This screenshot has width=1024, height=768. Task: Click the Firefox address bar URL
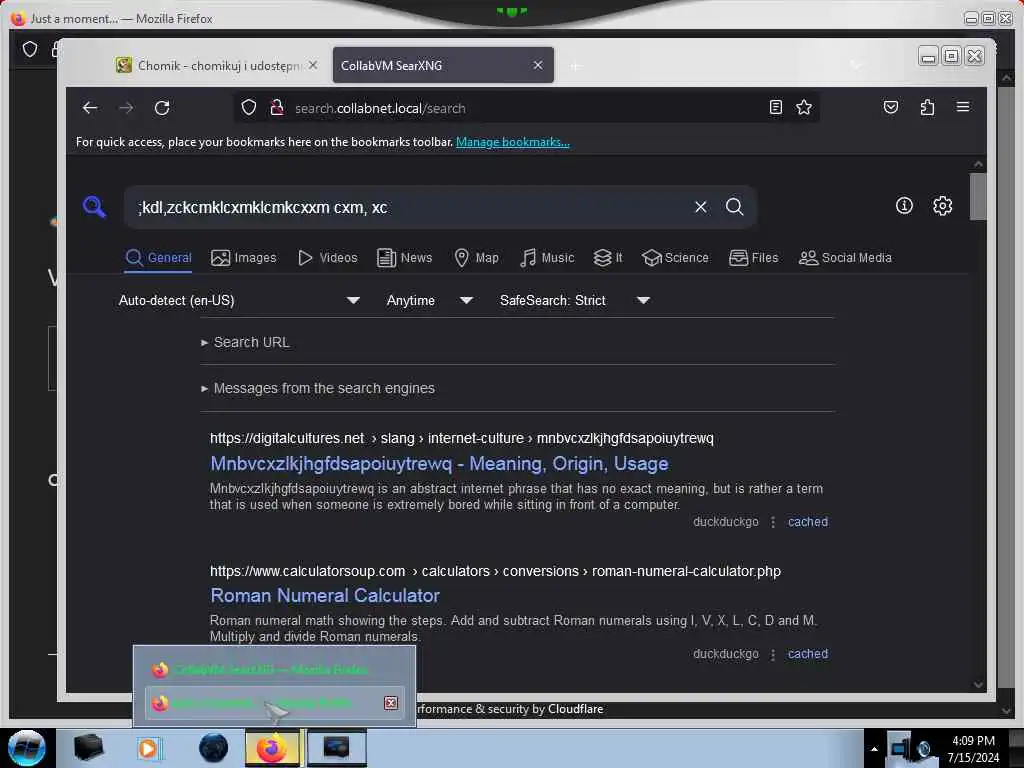(381, 108)
